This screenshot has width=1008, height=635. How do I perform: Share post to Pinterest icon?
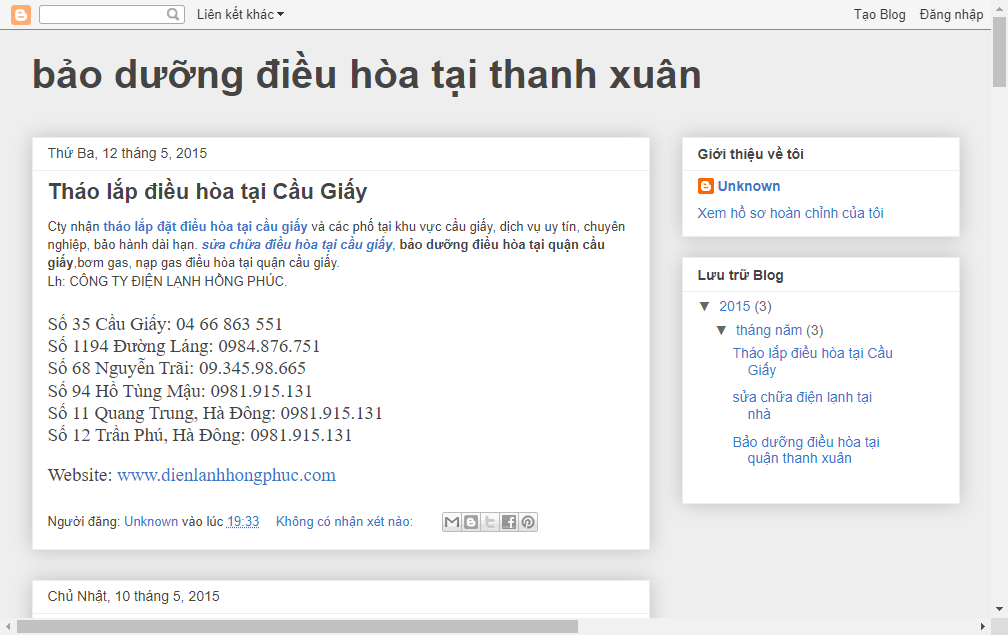pyautogui.click(x=528, y=522)
